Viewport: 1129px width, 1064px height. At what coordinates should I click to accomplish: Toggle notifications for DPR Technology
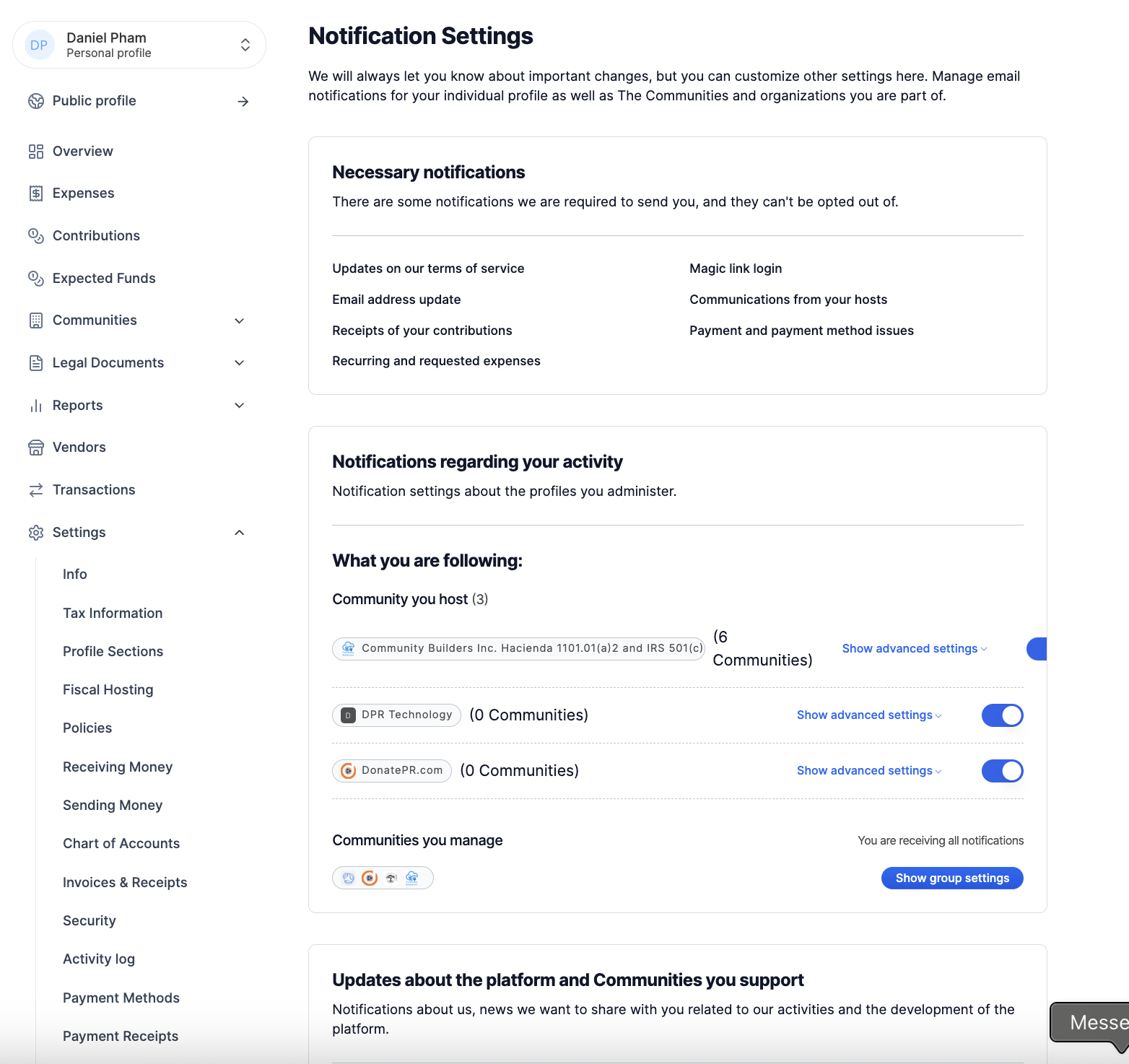coord(1002,715)
